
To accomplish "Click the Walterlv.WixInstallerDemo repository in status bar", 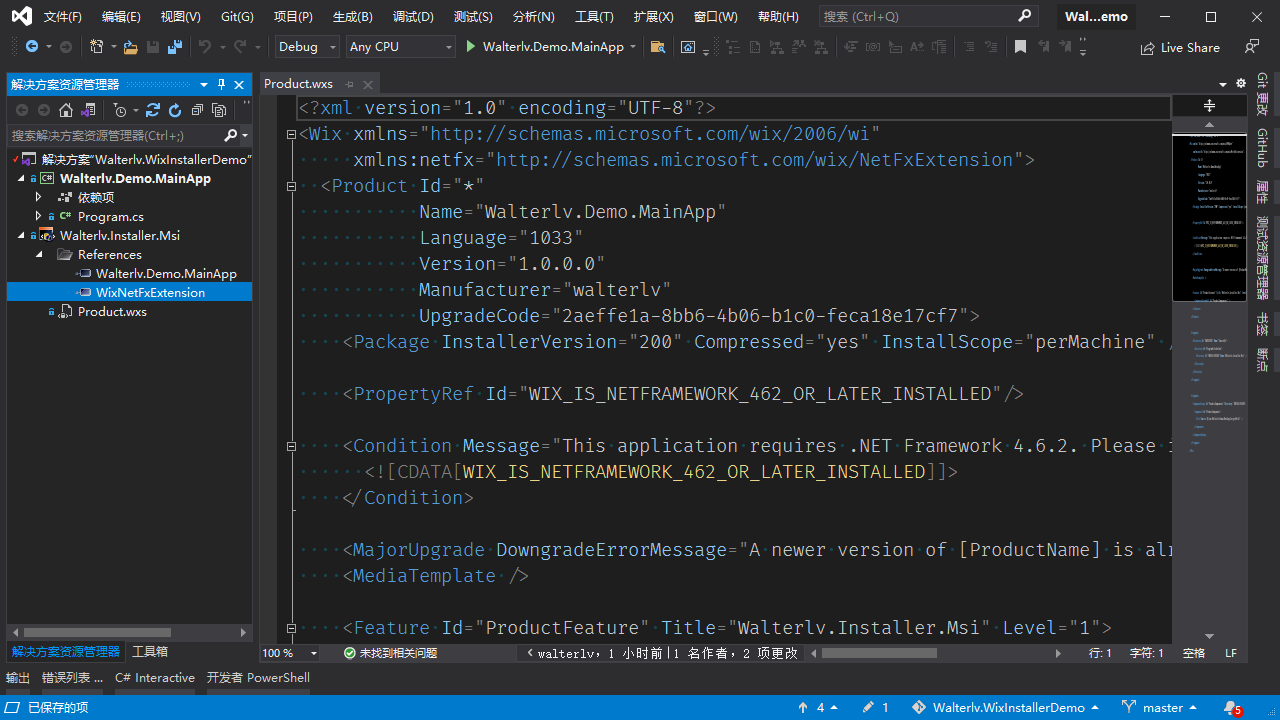I will click(x=1004, y=707).
